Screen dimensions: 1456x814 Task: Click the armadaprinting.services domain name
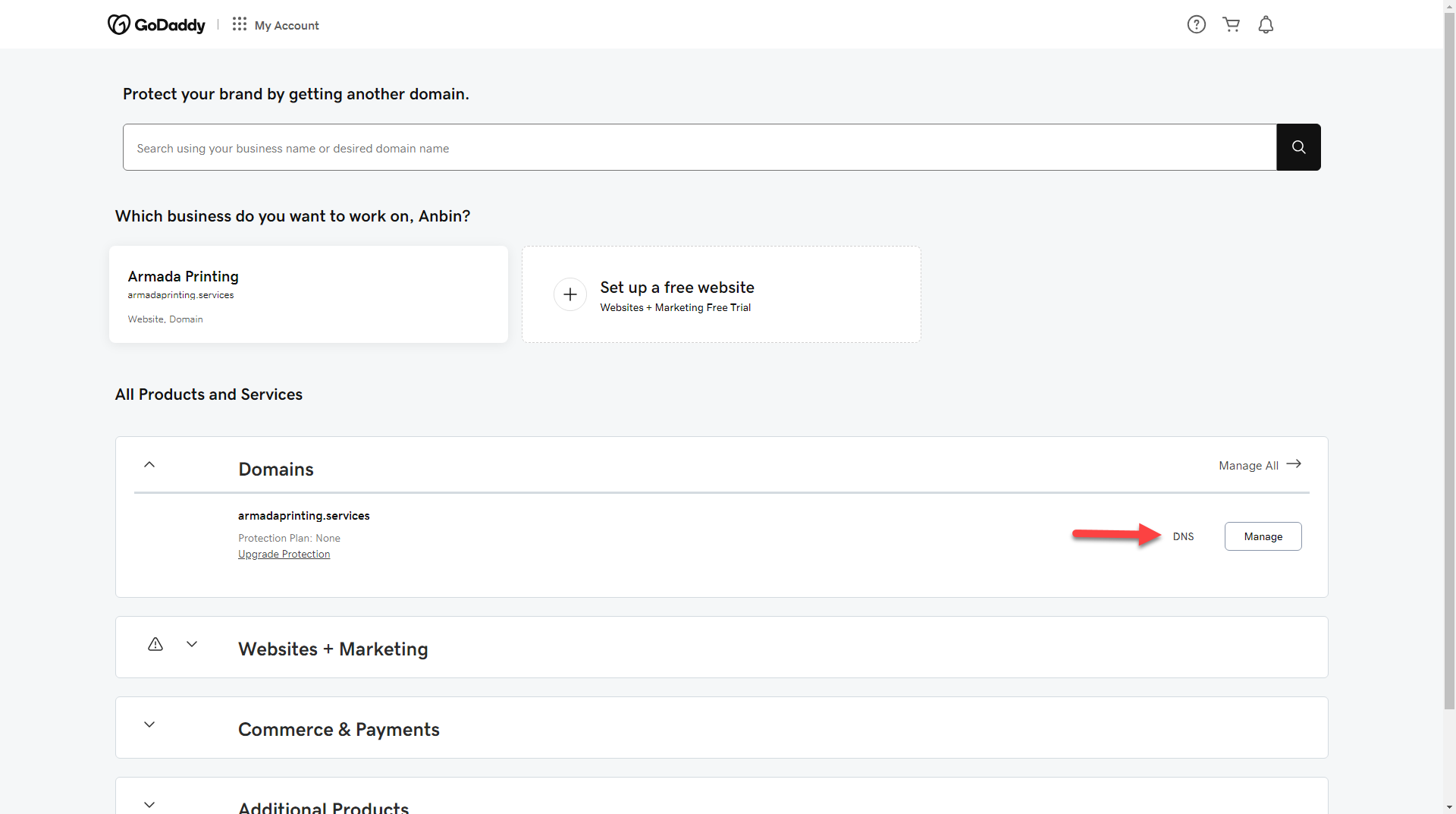tap(304, 516)
